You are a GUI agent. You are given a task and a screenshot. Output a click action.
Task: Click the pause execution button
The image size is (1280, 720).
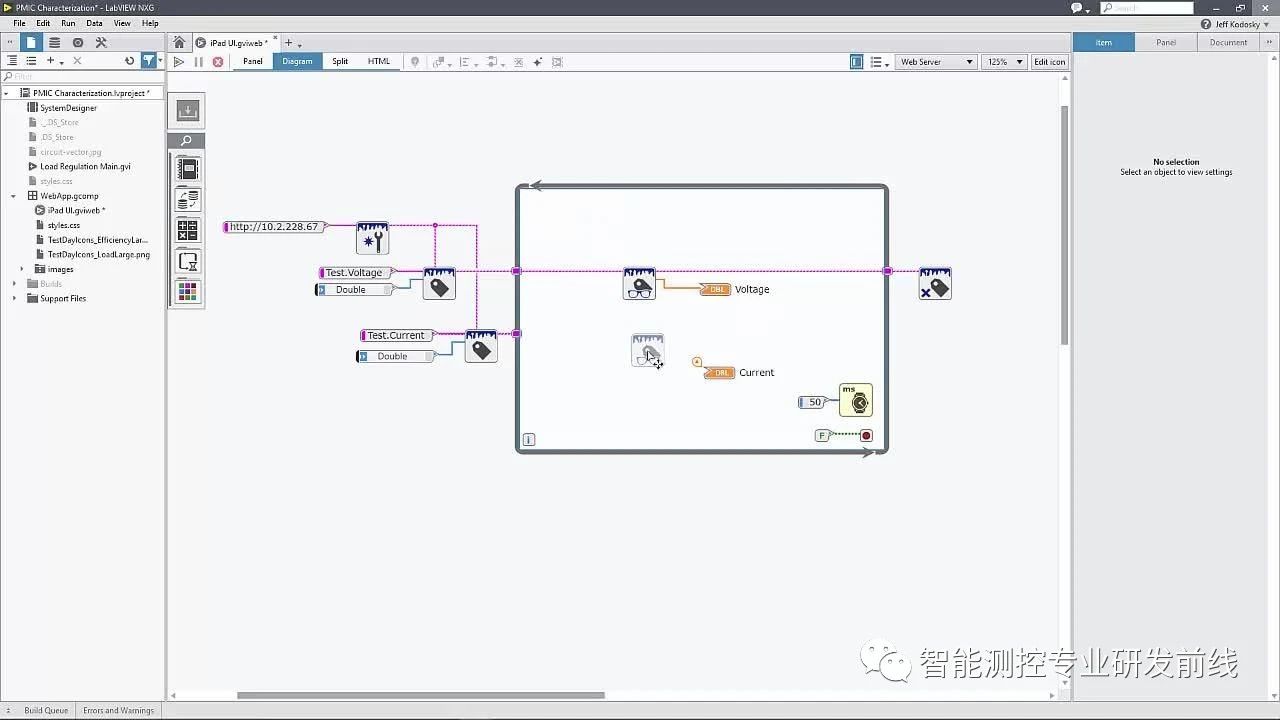[198, 62]
